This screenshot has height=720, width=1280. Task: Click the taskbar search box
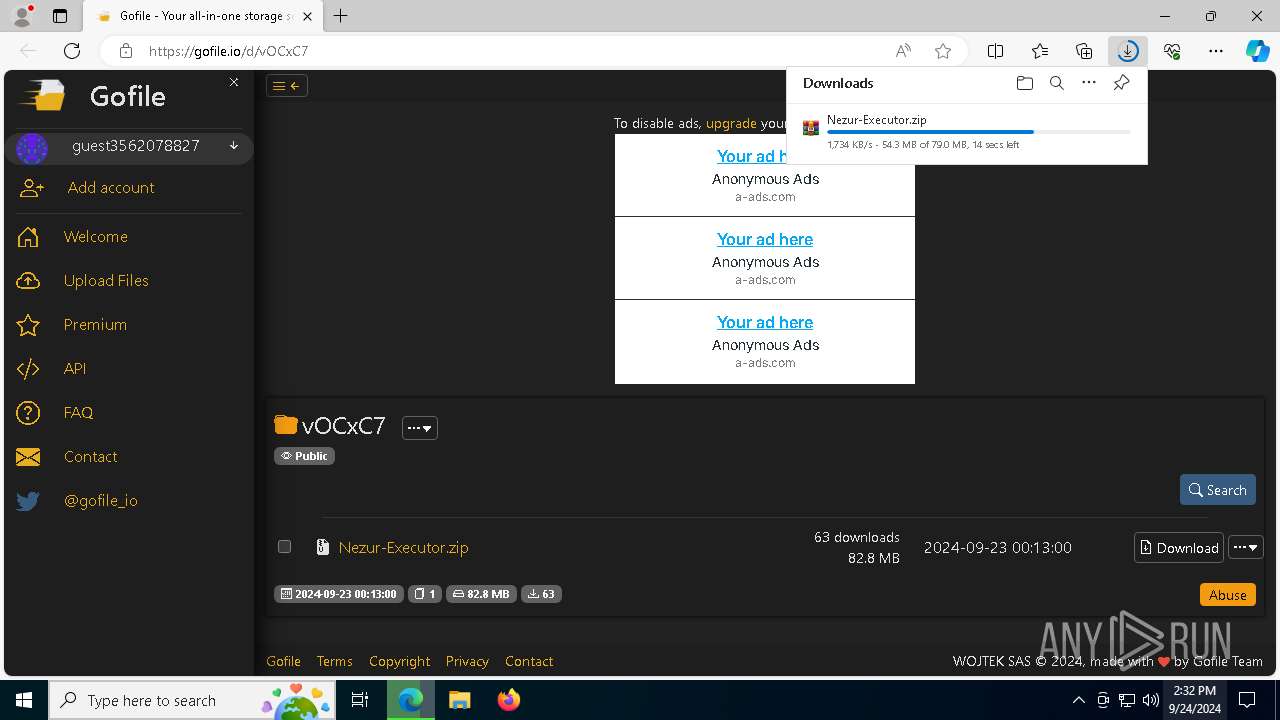[x=192, y=700]
